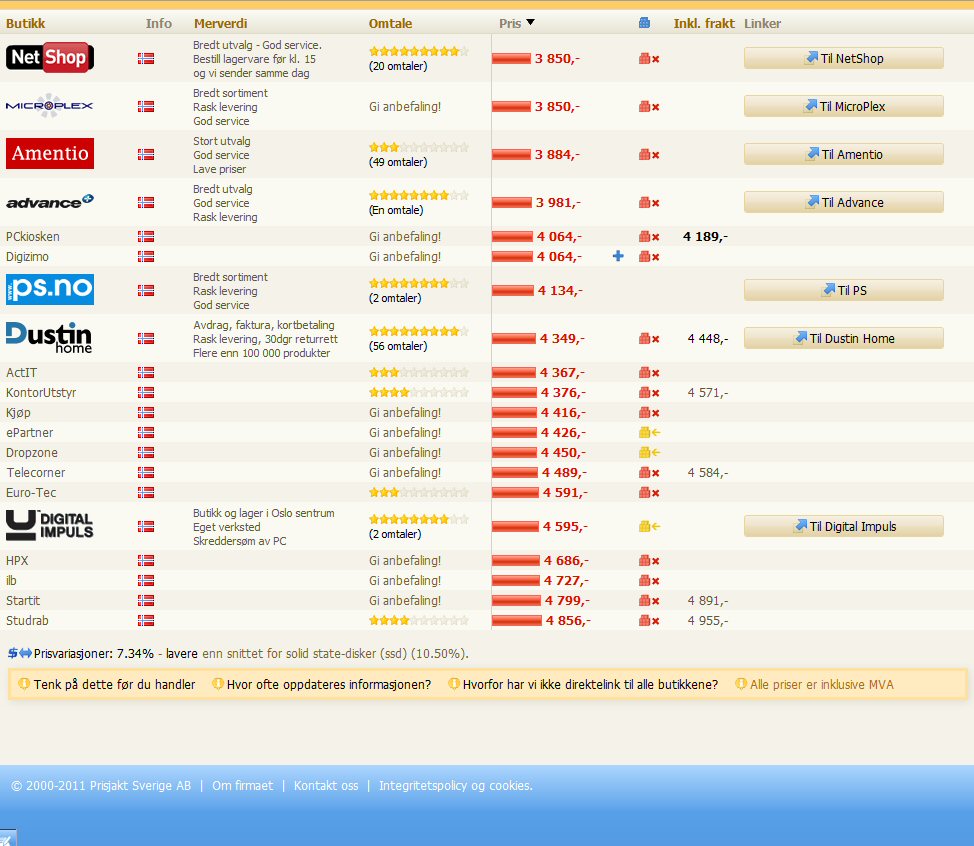Screen dimensions: 974x846
Task: Open the Telecorner store link
Action: [x=35, y=472]
